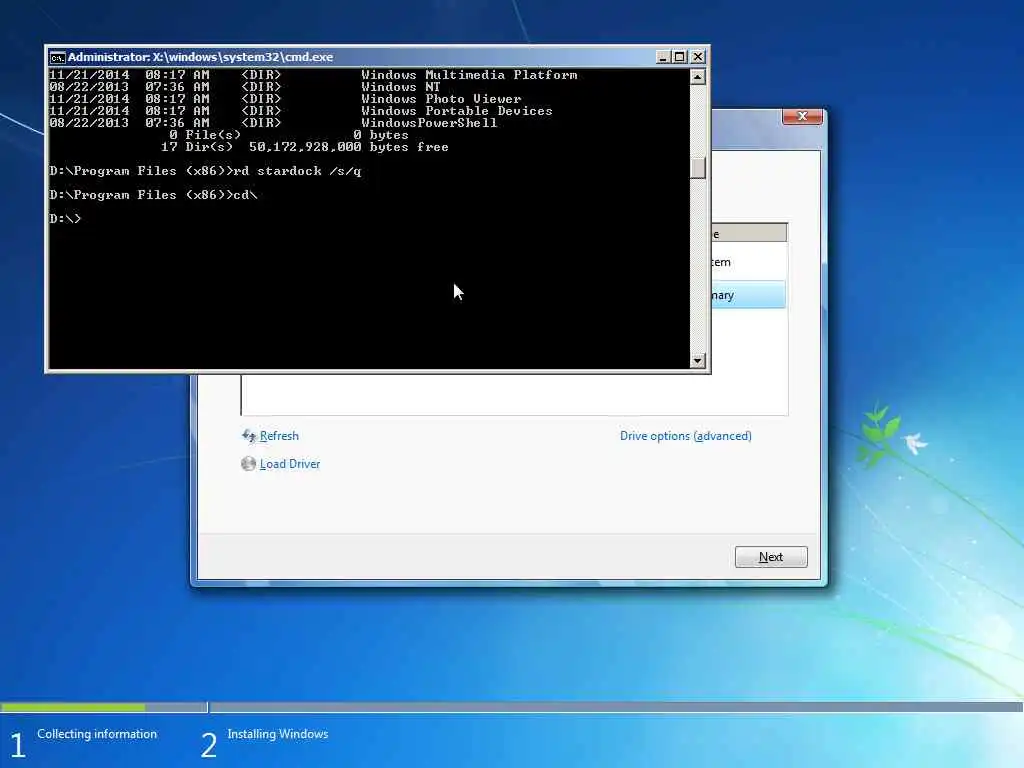Click the green setup progress bar

tap(73, 707)
